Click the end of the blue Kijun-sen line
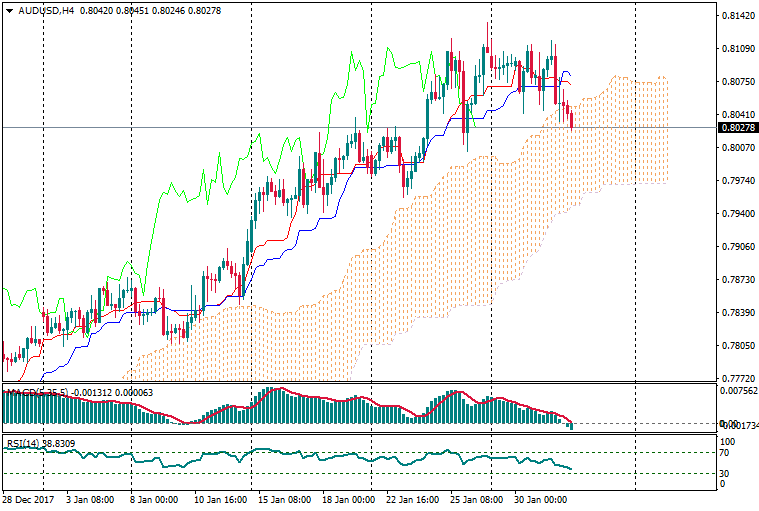The width and height of the screenshot is (759, 511). pos(571,78)
